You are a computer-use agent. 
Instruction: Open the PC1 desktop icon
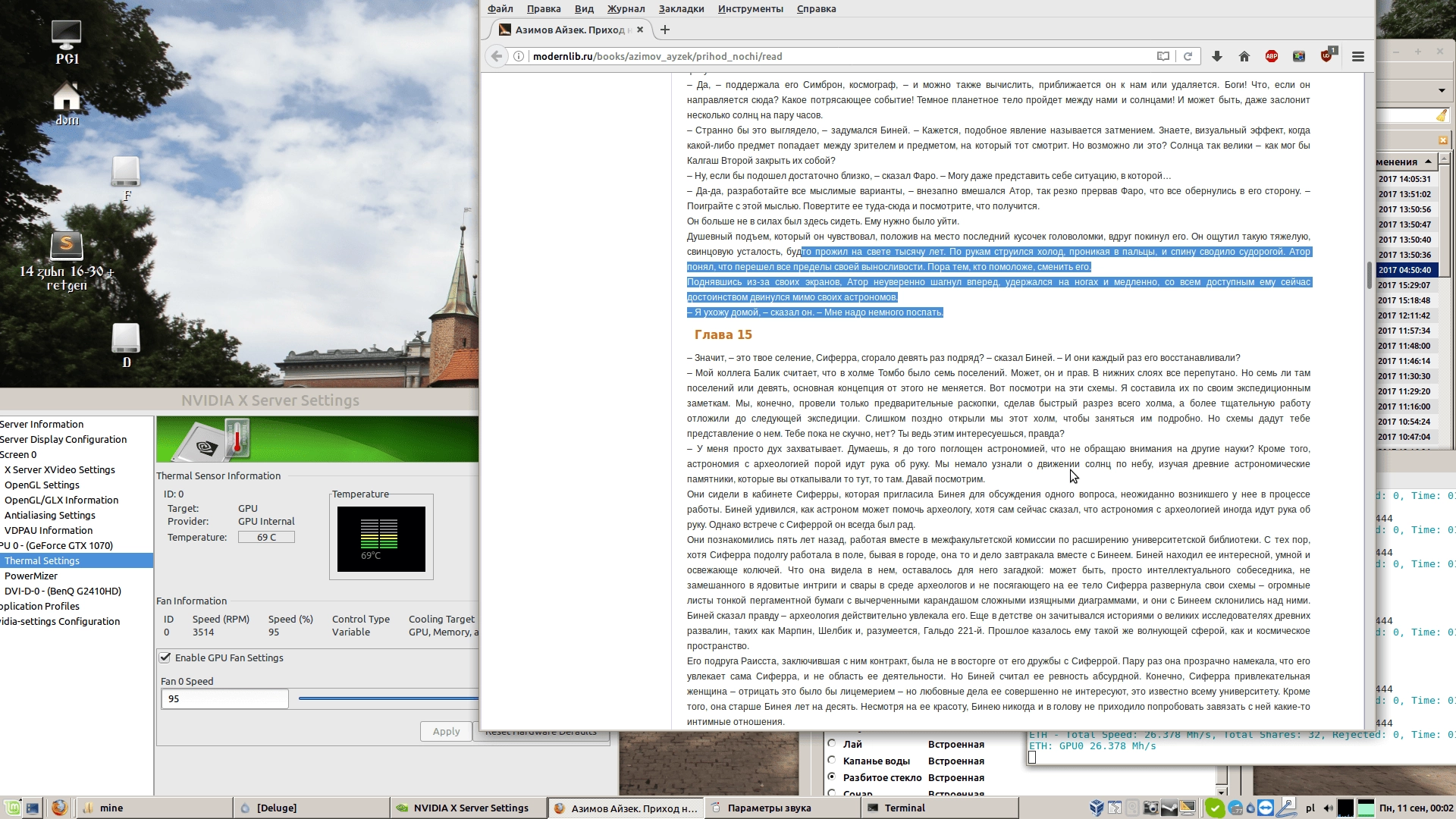tap(66, 42)
